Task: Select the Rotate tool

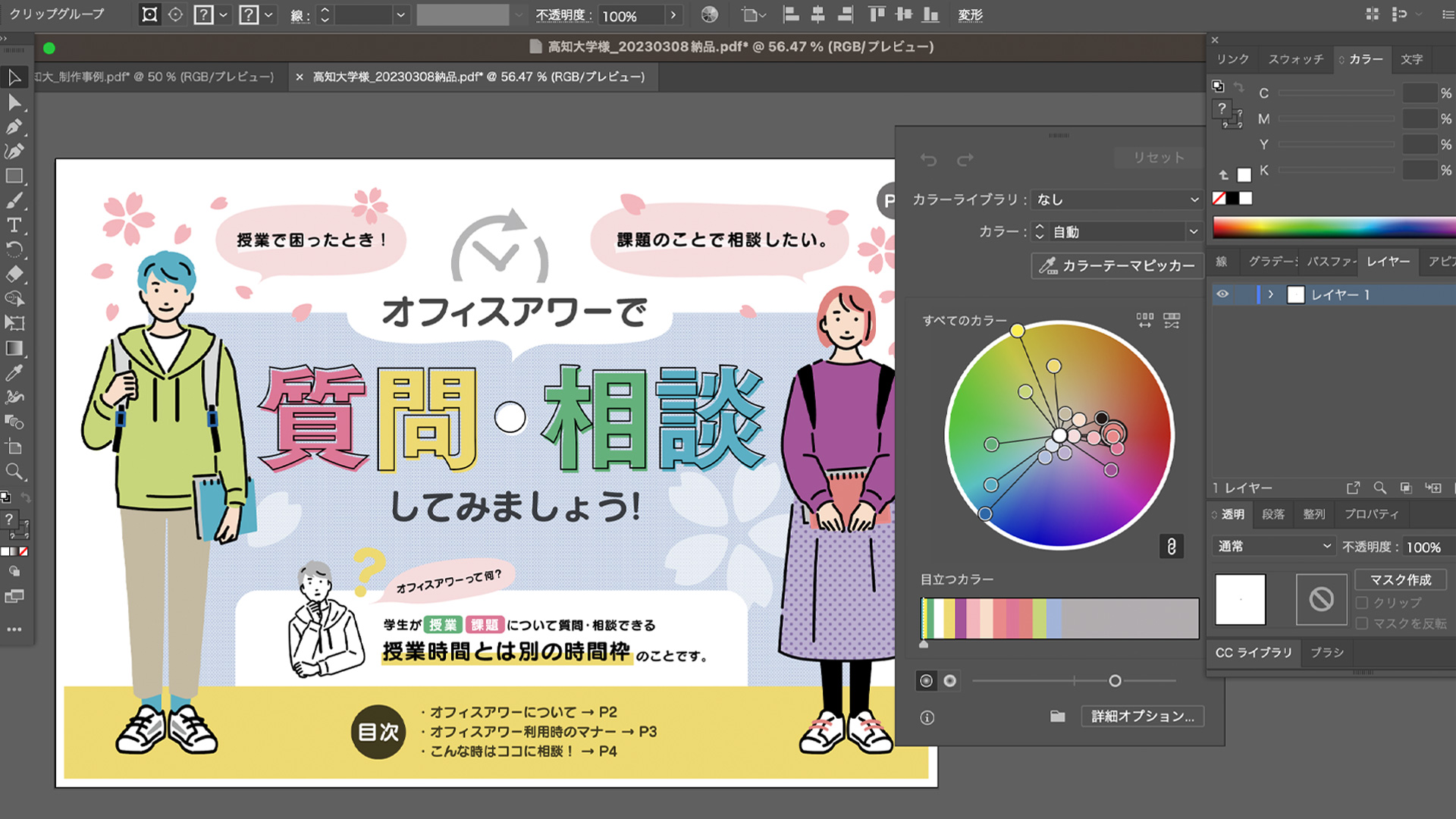Action: tap(14, 249)
